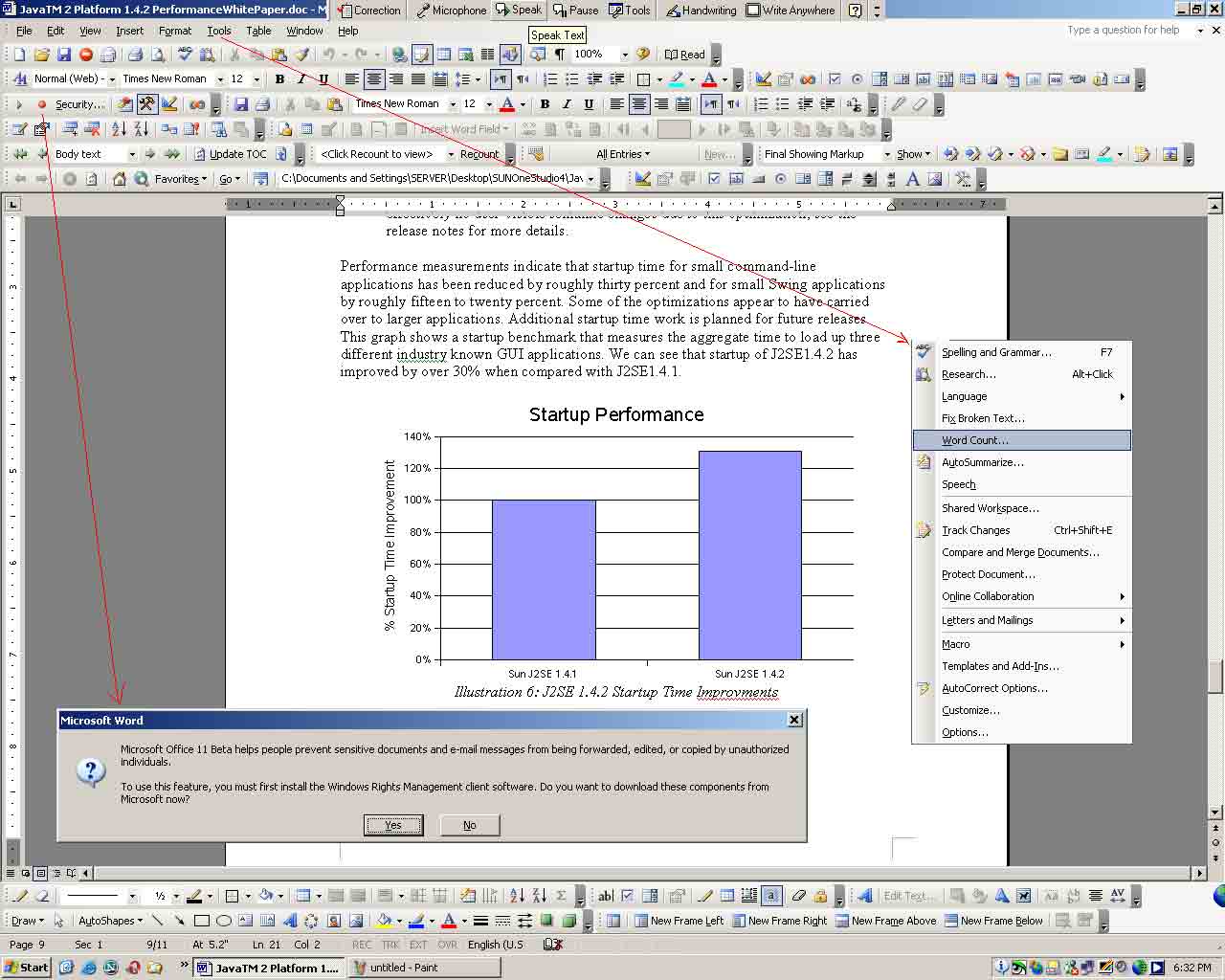Expand the Show dropdown on Reviewing toolbar
This screenshot has width=1225, height=980.
[x=914, y=153]
